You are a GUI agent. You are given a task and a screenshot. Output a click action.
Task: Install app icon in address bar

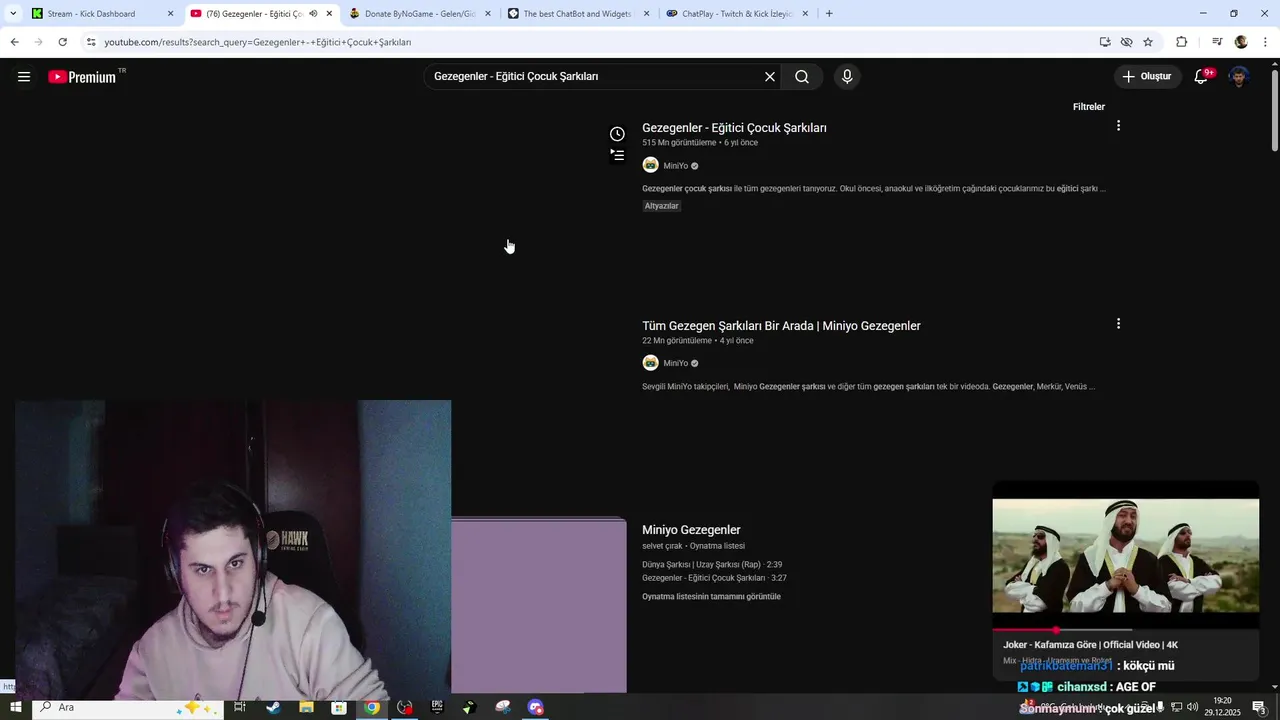click(x=1105, y=42)
